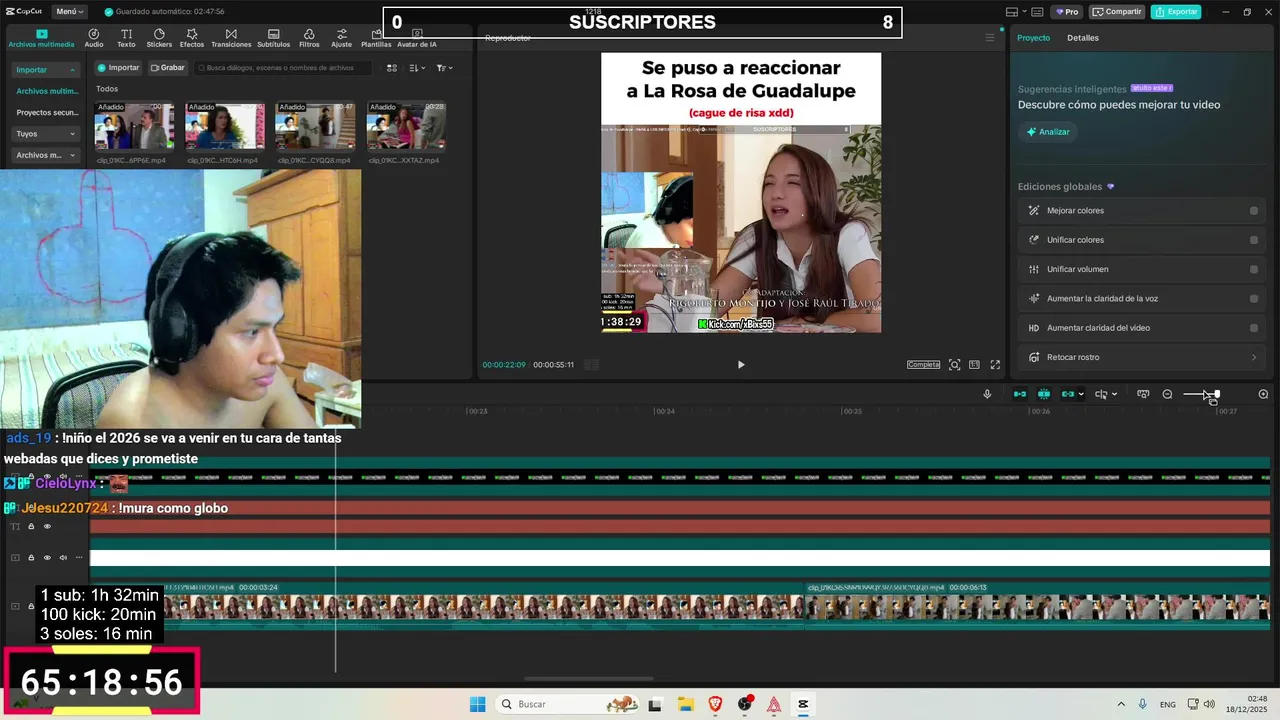
Task: Open the Ajuste tab
Action: (342, 38)
